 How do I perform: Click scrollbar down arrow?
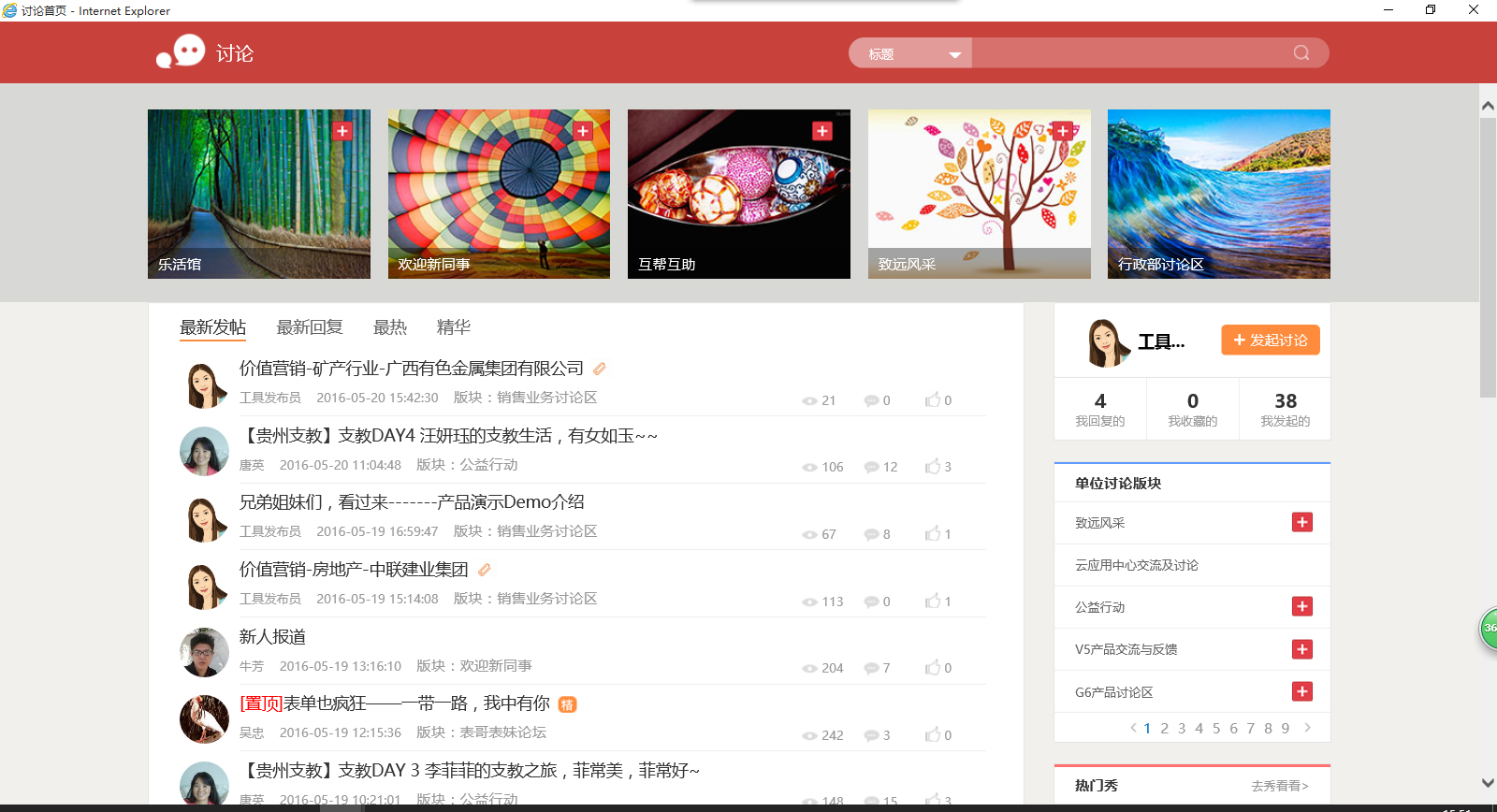click(x=1488, y=783)
